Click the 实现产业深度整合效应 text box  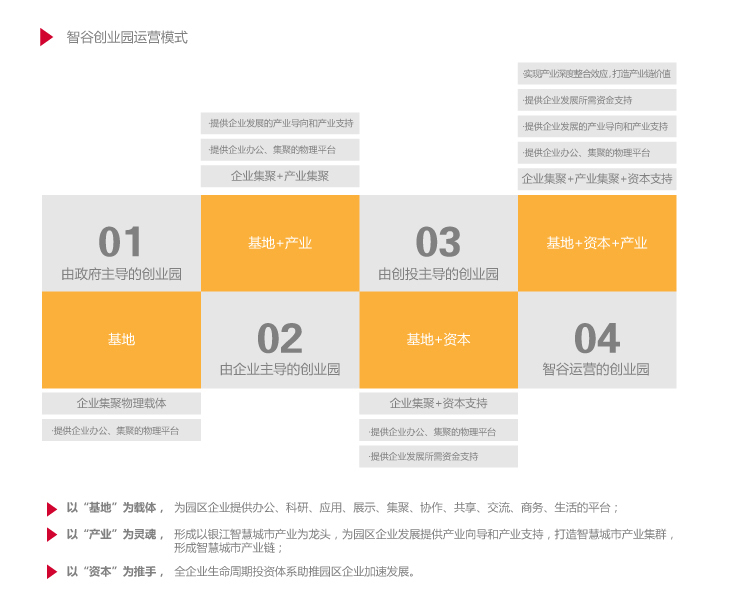pyautogui.click(x=597, y=74)
